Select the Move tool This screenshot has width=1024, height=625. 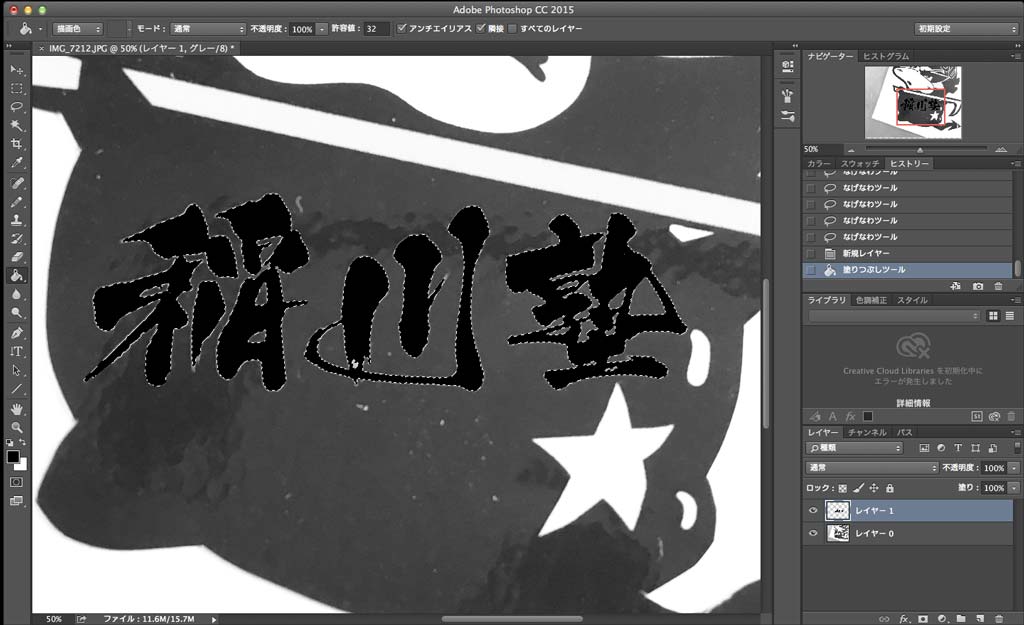coord(16,69)
